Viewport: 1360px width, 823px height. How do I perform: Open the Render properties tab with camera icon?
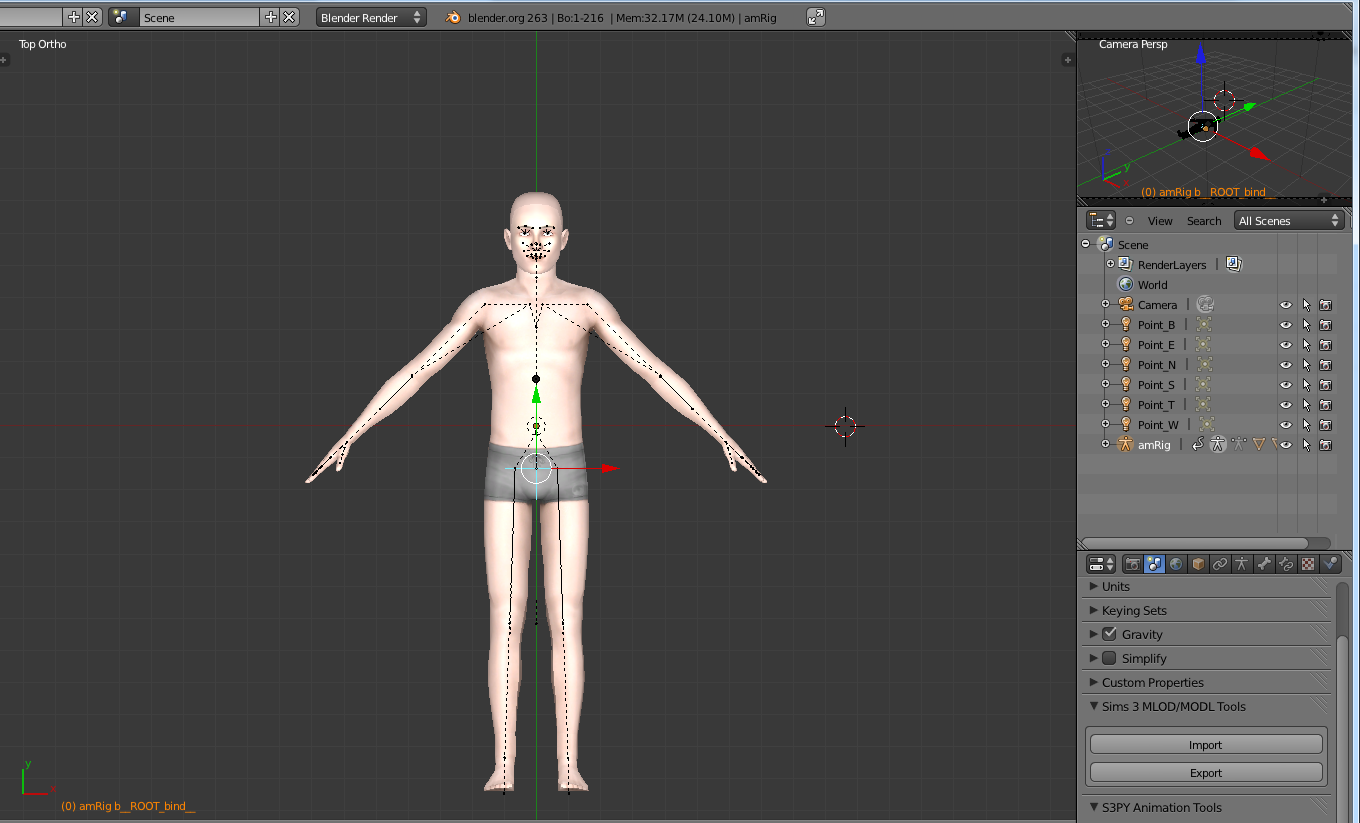pyautogui.click(x=1133, y=563)
